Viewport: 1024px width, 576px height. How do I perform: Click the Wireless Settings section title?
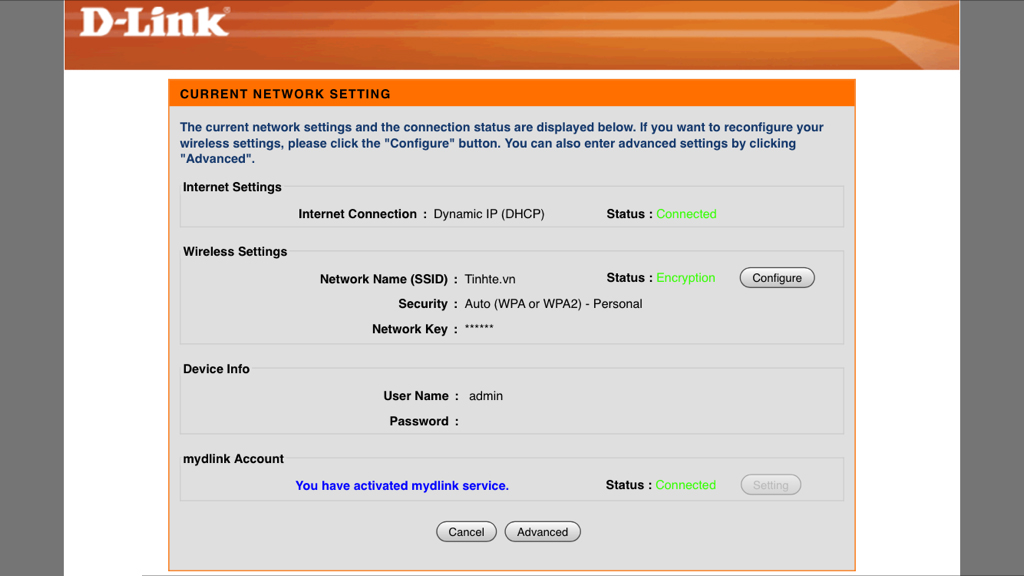pyautogui.click(x=235, y=252)
